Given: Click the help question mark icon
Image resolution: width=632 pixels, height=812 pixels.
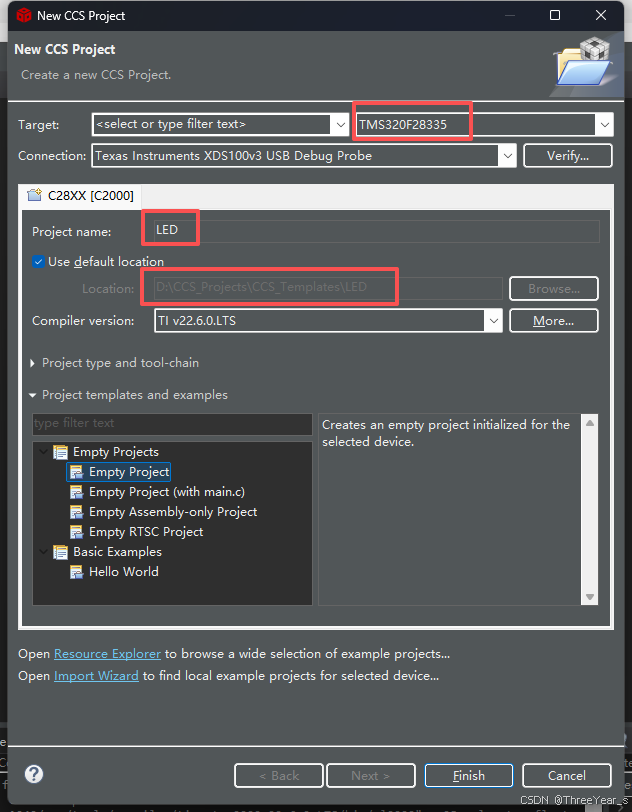Looking at the screenshot, I should click(34, 774).
